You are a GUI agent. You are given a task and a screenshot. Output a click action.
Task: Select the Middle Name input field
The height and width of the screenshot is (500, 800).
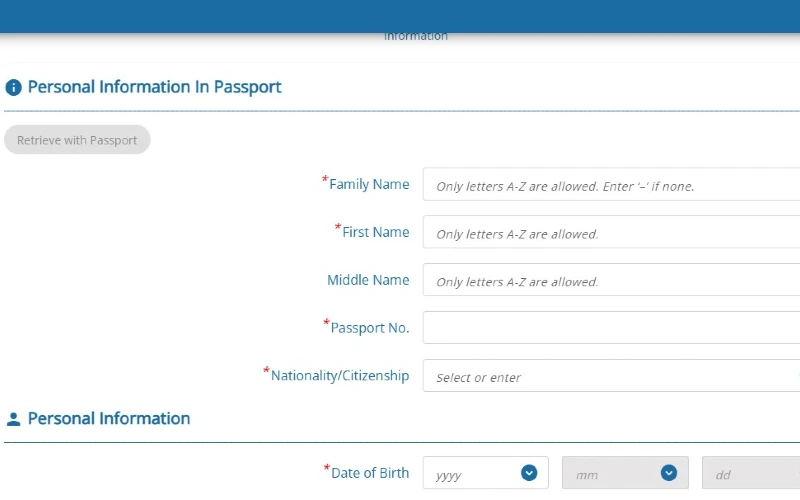pos(610,281)
